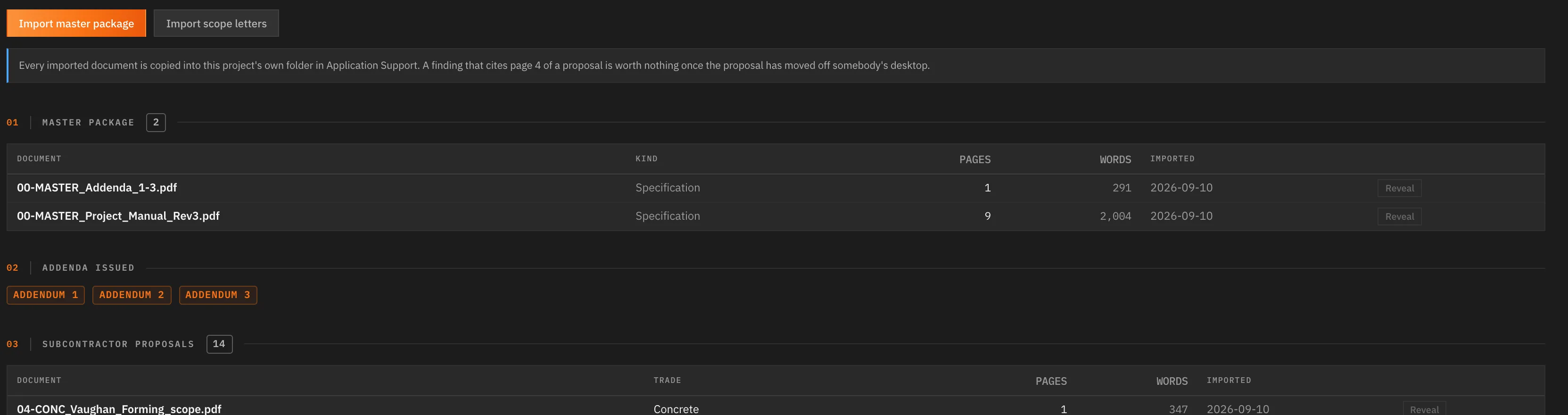The image size is (1568, 415).
Task: Sort proposals by Trade column header
Action: (667, 380)
